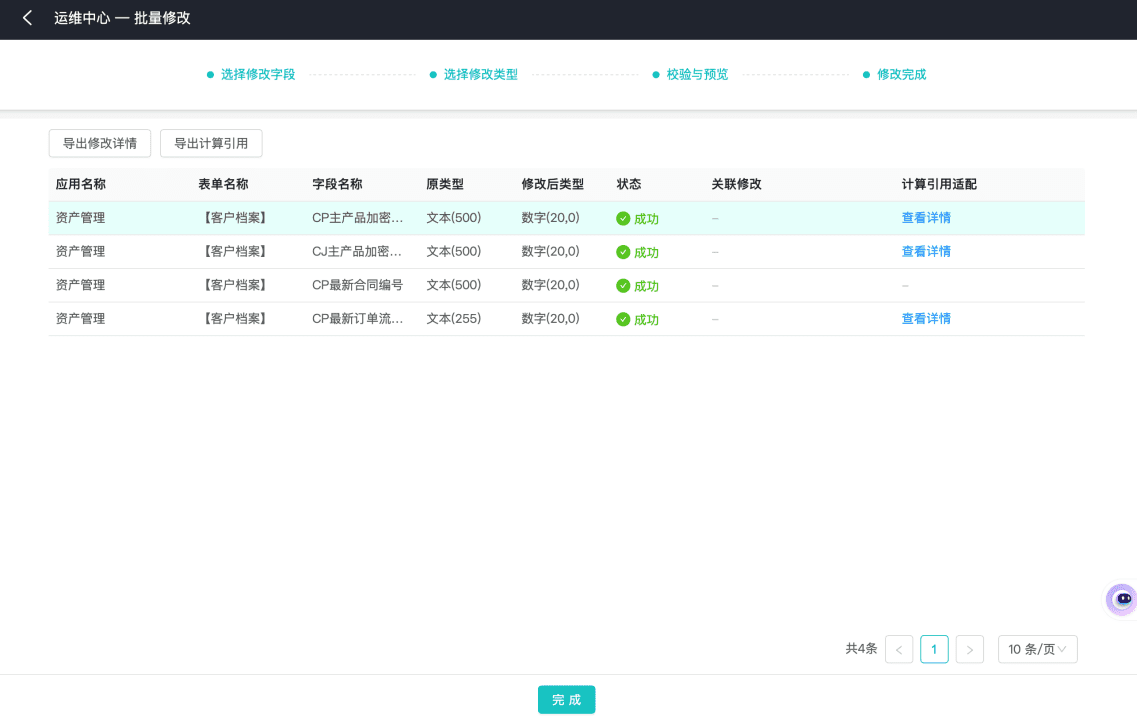The height and width of the screenshot is (720, 1137).
Task: Click 资产管理 in CJ主产品加密 row
Action: (x=80, y=252)
